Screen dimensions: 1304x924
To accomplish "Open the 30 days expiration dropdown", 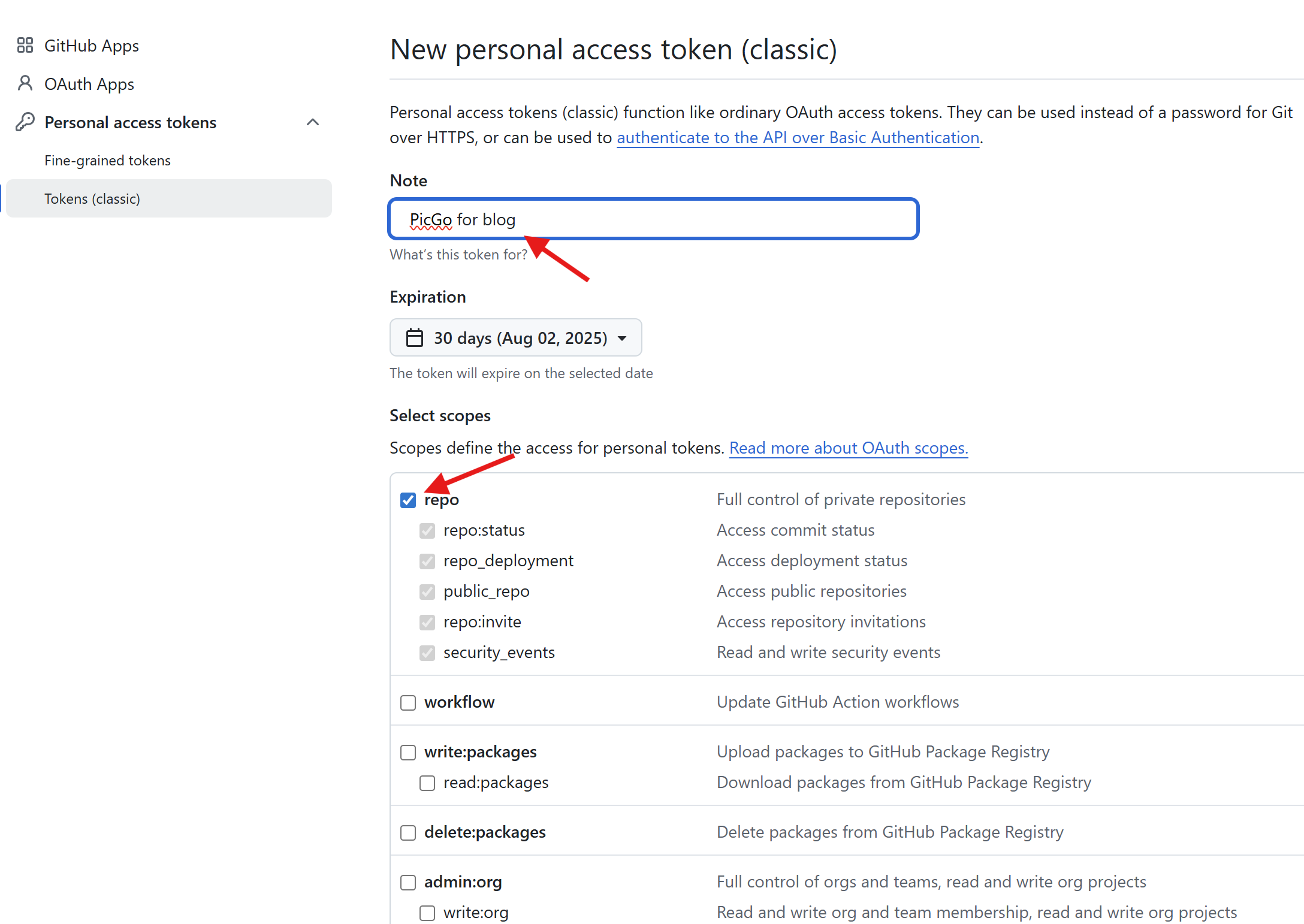I will coord(515,338).
